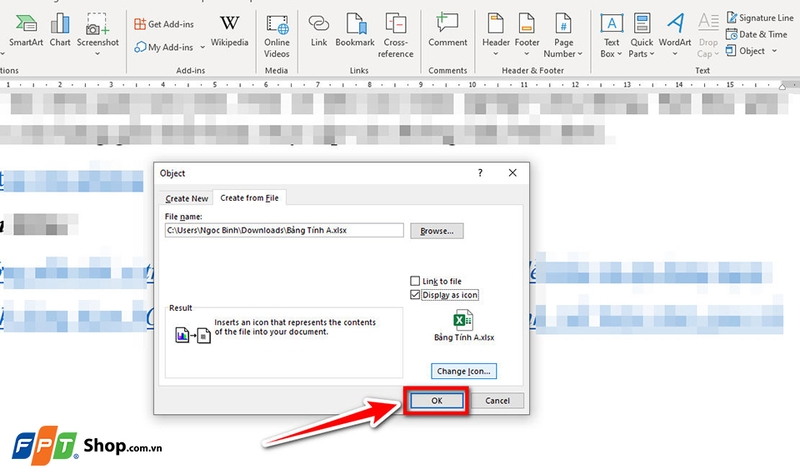Click the help question mark in Object dialog
The width and height of the screenshot is (800, 474).
click(x=480, y=173)
